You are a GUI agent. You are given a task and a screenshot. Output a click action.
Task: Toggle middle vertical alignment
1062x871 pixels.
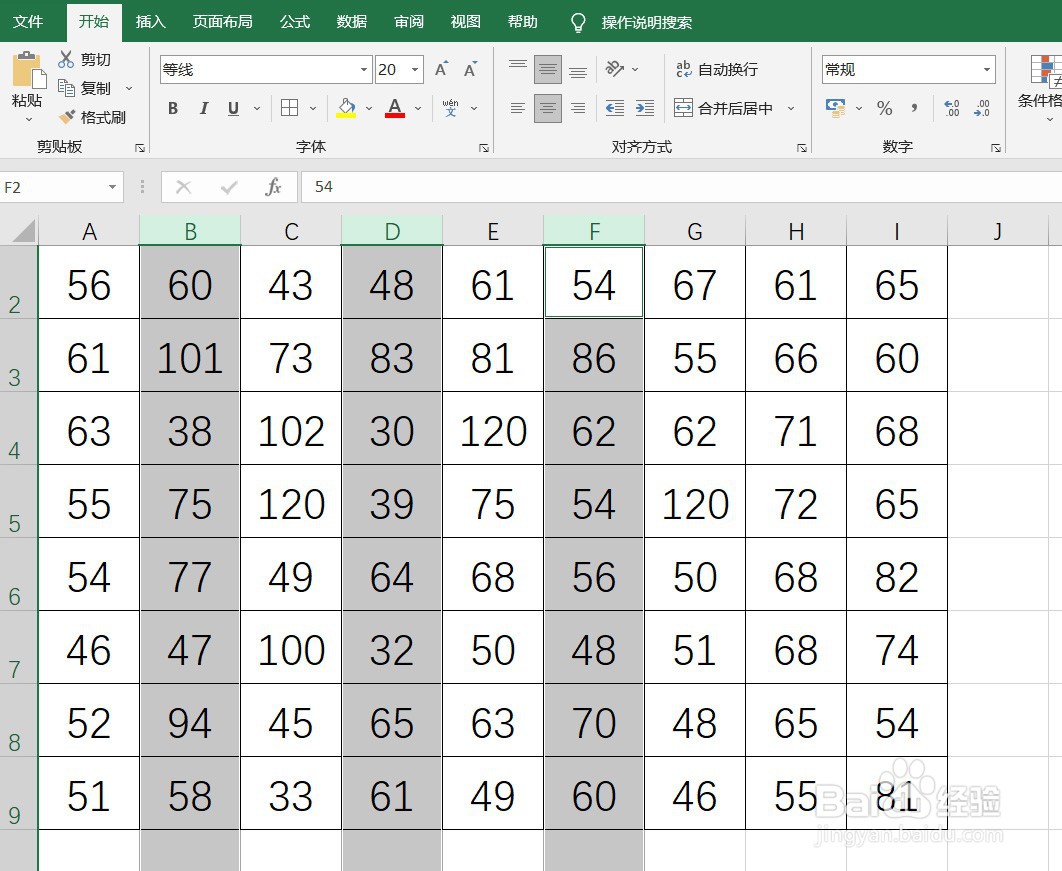547,70
